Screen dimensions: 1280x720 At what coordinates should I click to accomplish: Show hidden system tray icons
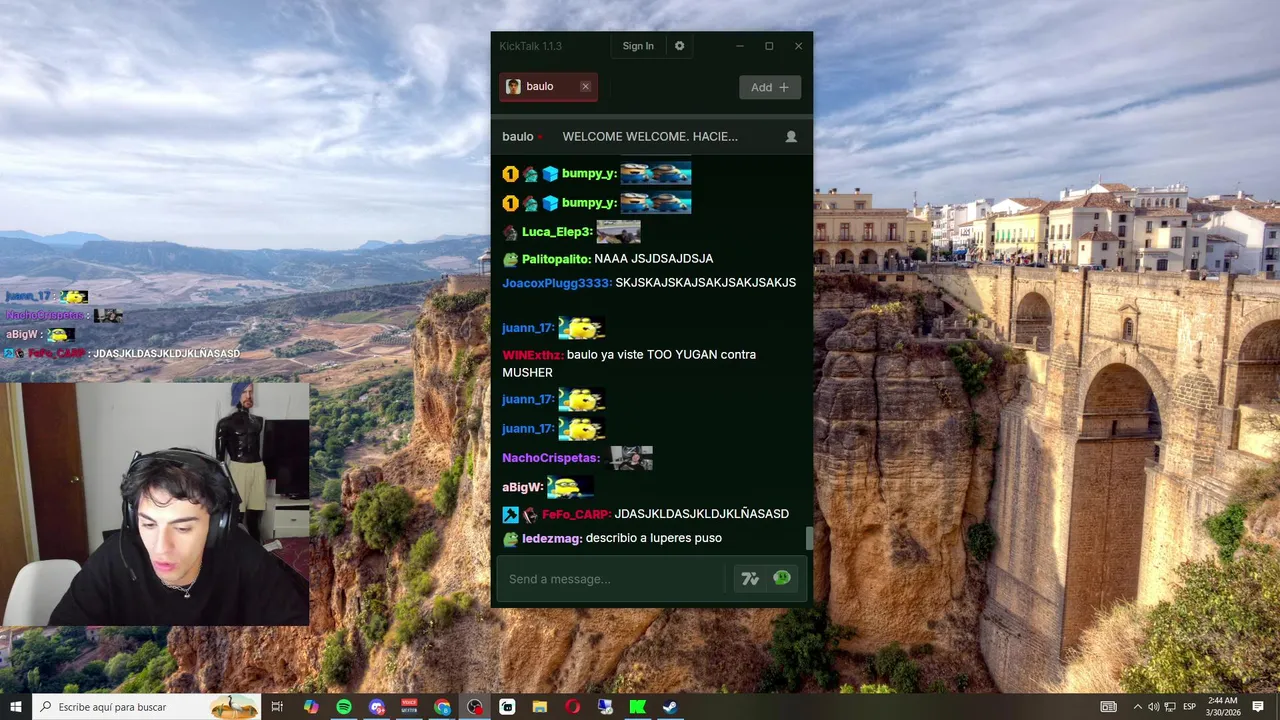[x=1137, y=707]
